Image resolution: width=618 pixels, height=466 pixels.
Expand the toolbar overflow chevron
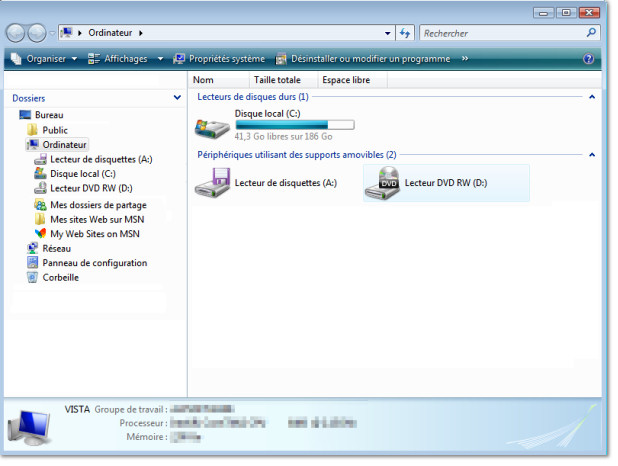point(464,59)
